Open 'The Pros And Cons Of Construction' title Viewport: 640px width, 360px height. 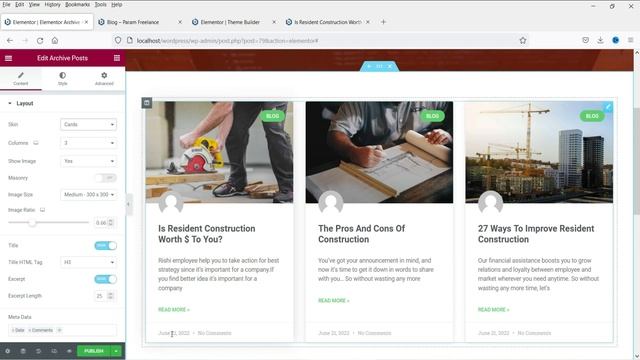tap(362, 234)
